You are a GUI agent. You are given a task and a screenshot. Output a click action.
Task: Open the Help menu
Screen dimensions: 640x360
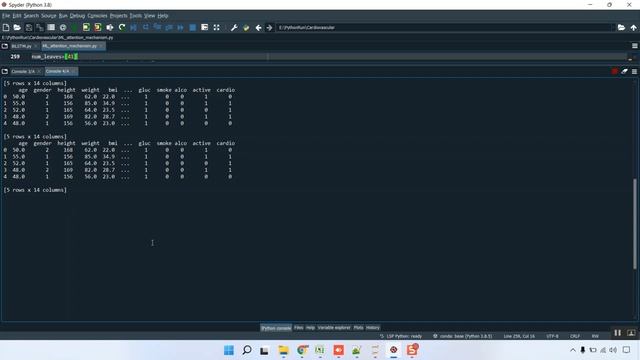click(x=162, y=16)
